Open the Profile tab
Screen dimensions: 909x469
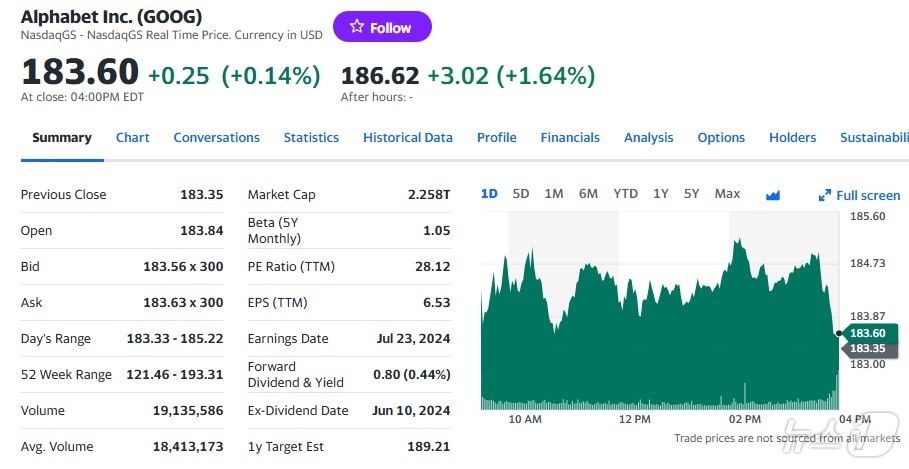click(x=496, y=138)
